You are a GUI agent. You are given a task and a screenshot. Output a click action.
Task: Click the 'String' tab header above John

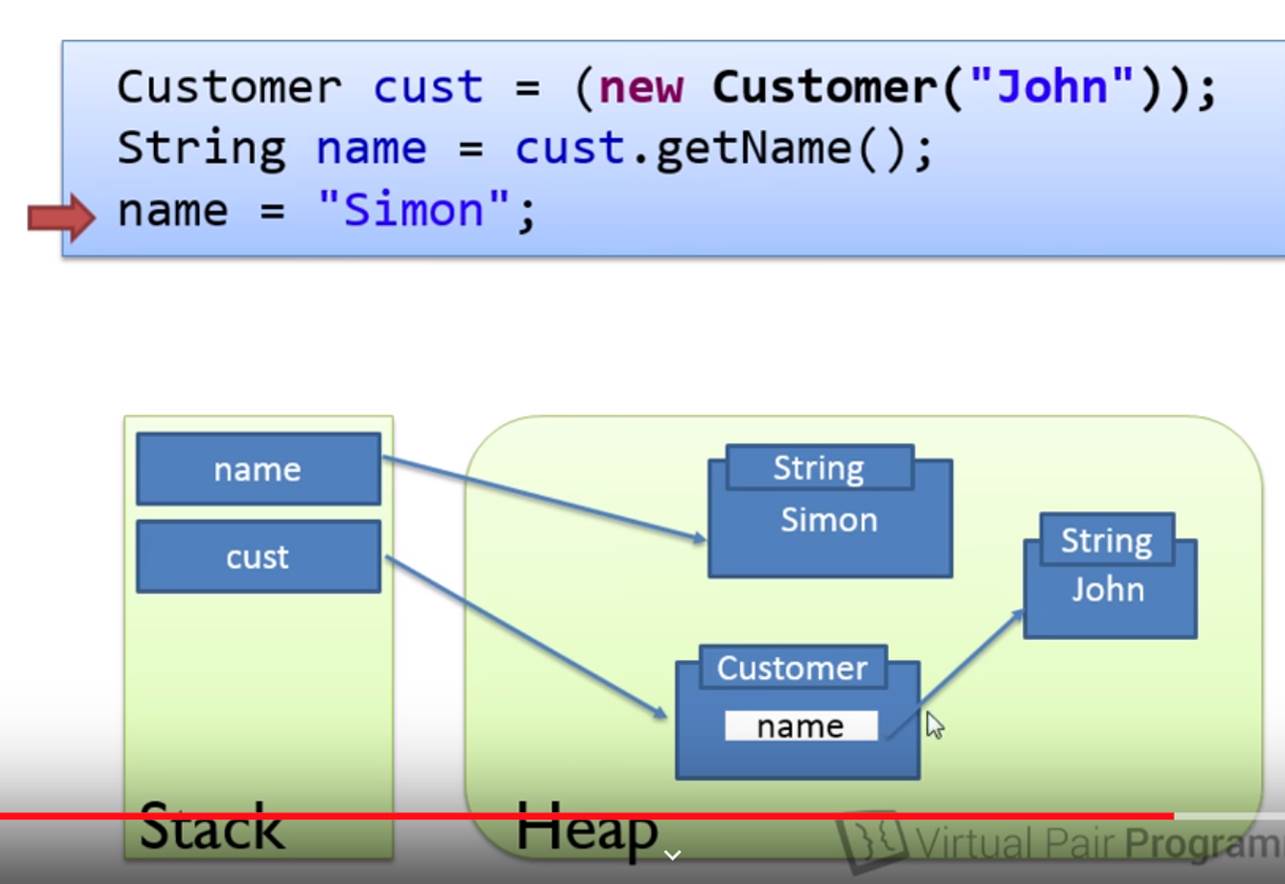point(1106,540)
